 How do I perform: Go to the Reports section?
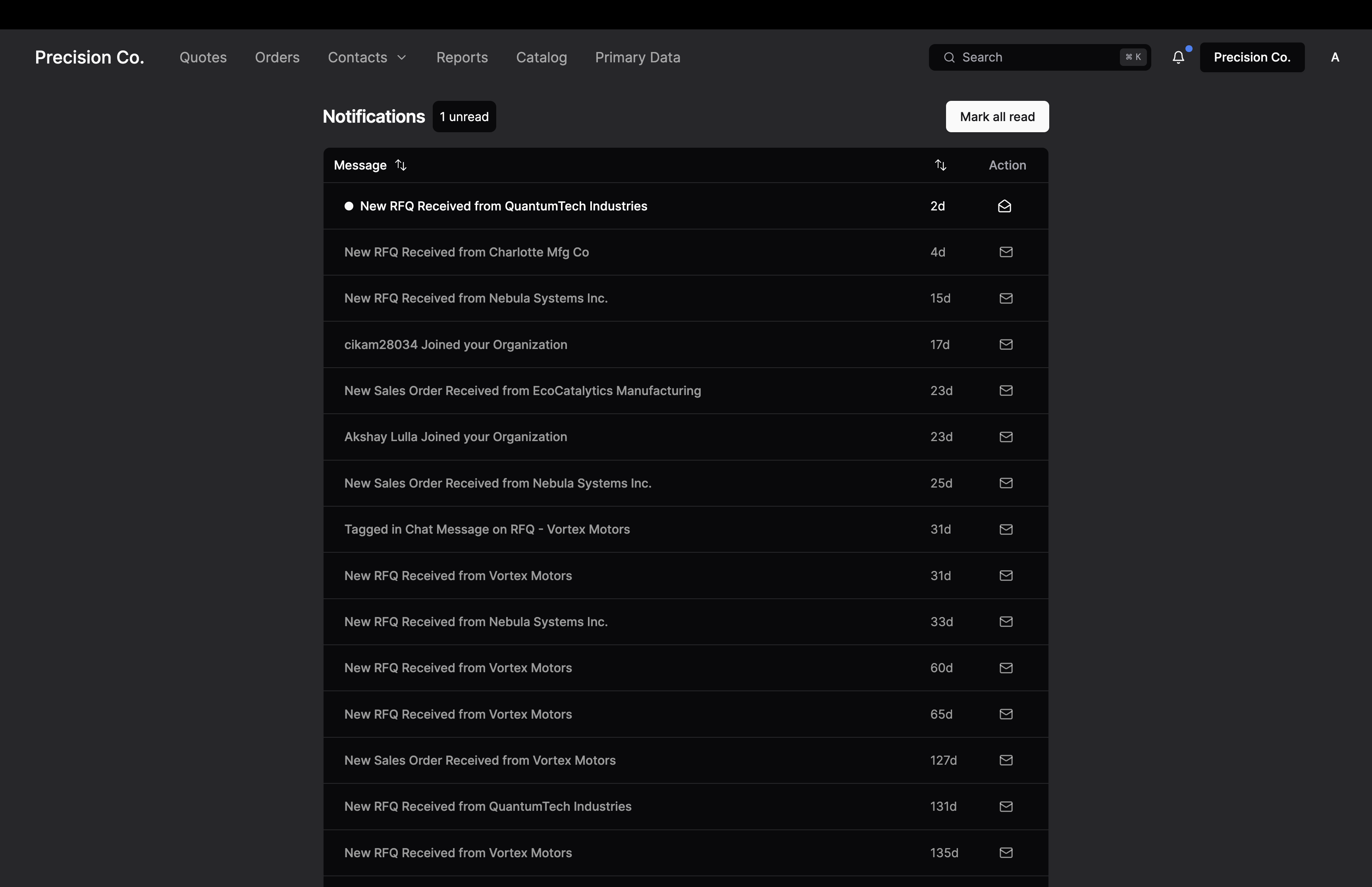(x=462, y=58)
